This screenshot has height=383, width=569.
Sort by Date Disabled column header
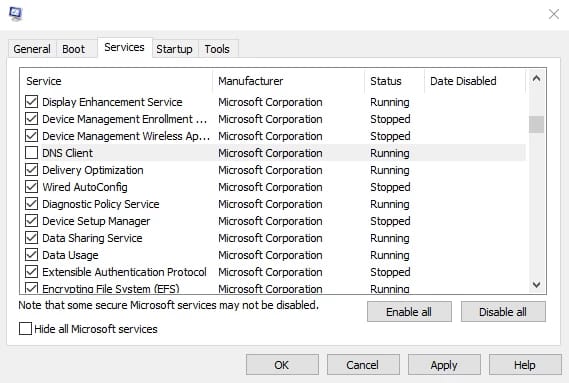click(x=475, y=81)
